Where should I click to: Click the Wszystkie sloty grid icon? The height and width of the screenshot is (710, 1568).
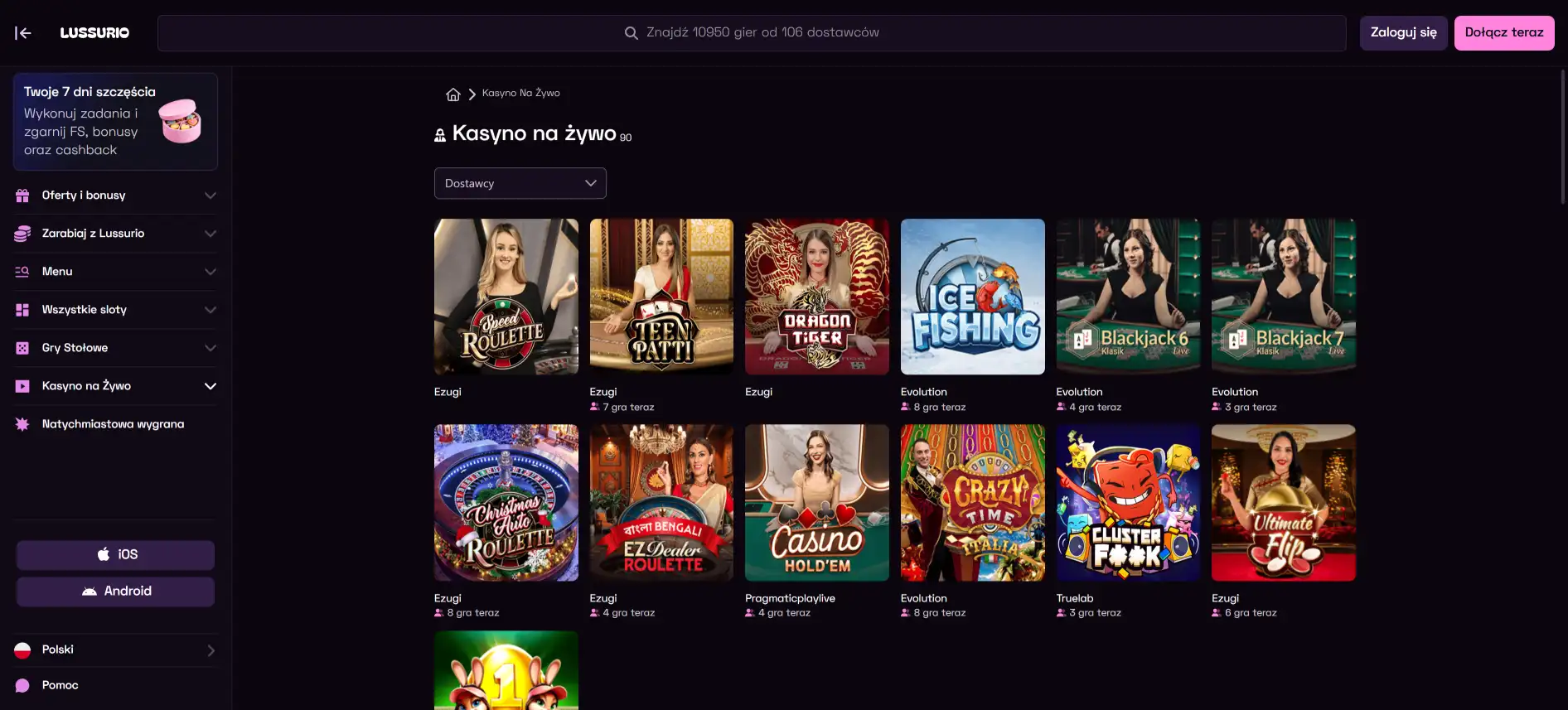[x=22, y=310]
